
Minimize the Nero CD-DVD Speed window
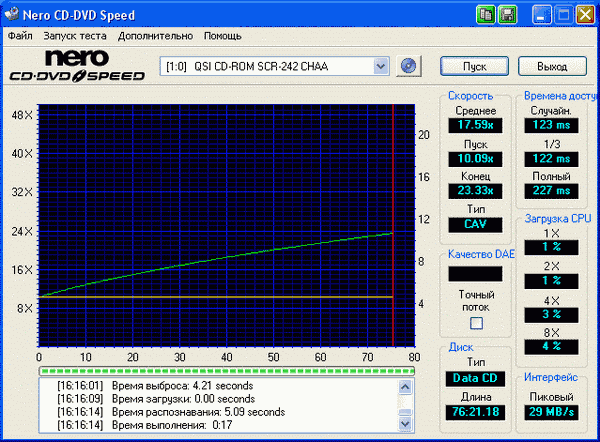click(x=542, y=14)
